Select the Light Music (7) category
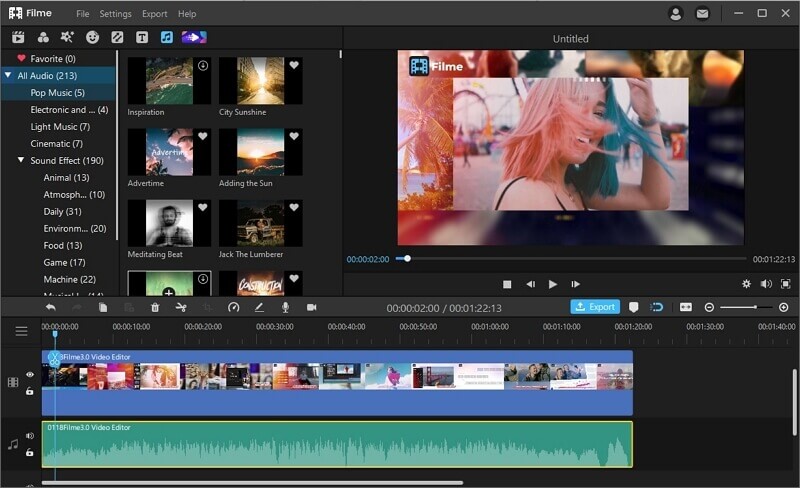This screenshot has height=488, width=800. 60,127
